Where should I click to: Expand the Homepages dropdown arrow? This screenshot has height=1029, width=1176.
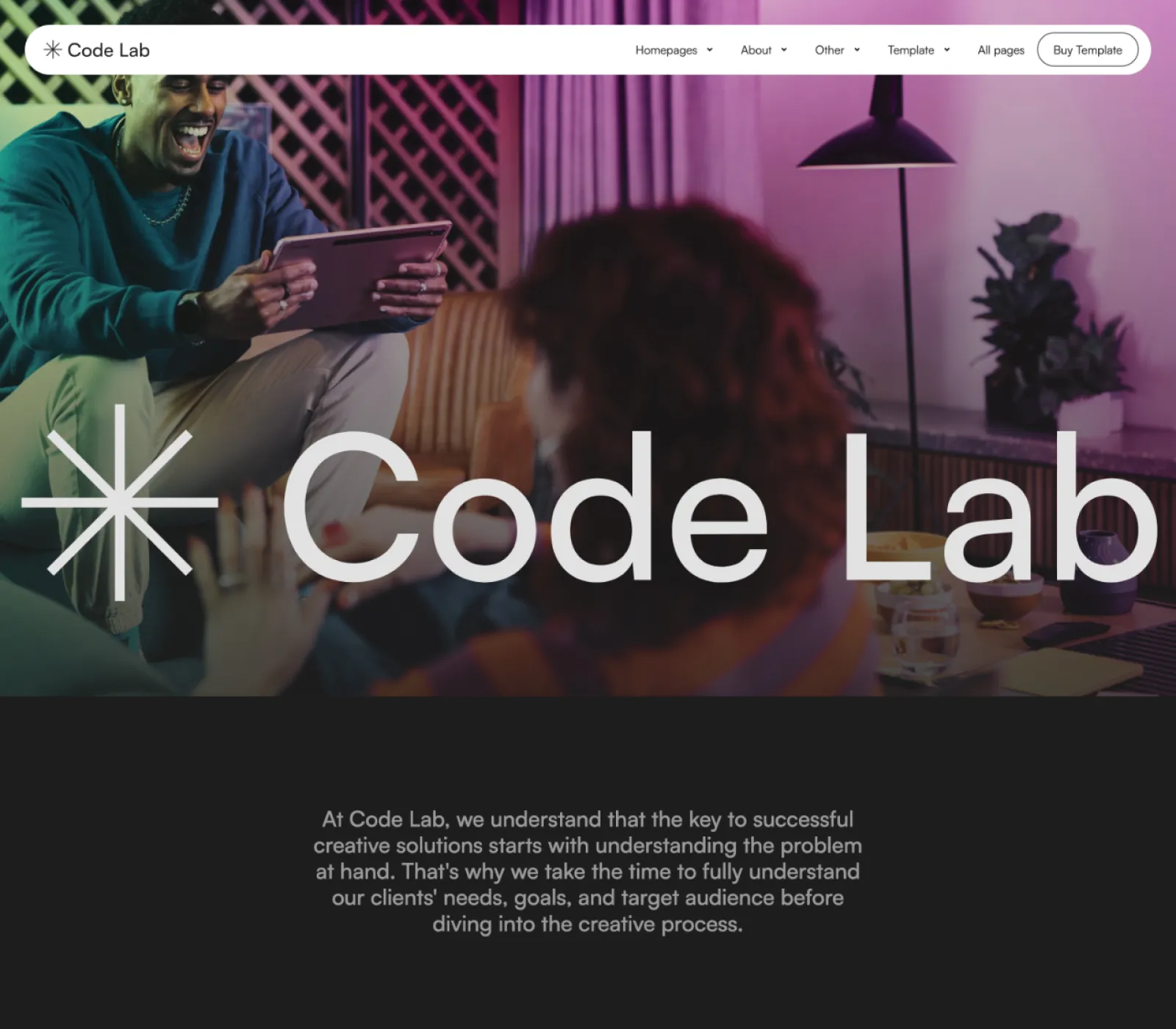[709, 50]
